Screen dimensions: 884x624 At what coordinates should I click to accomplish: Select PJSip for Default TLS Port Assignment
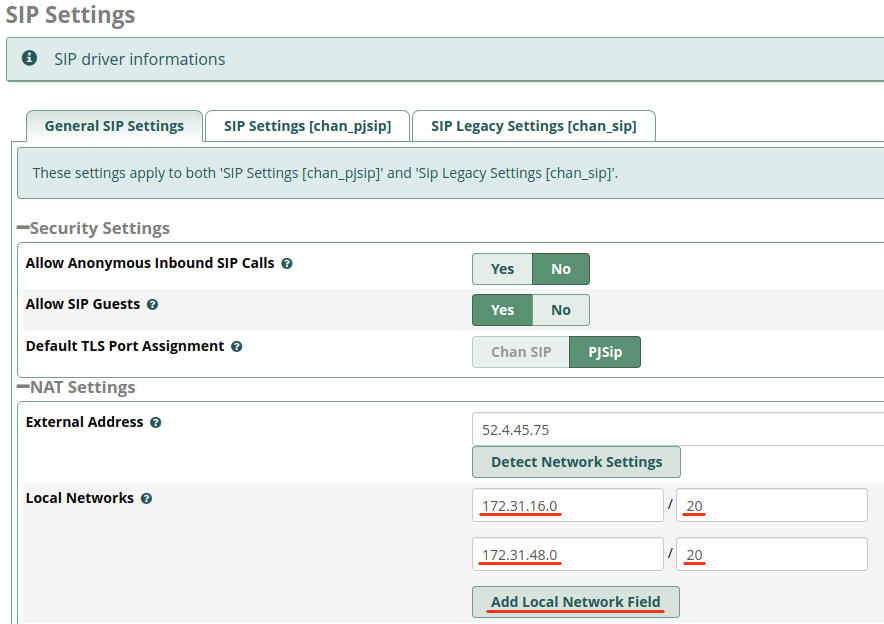(604, 352)
